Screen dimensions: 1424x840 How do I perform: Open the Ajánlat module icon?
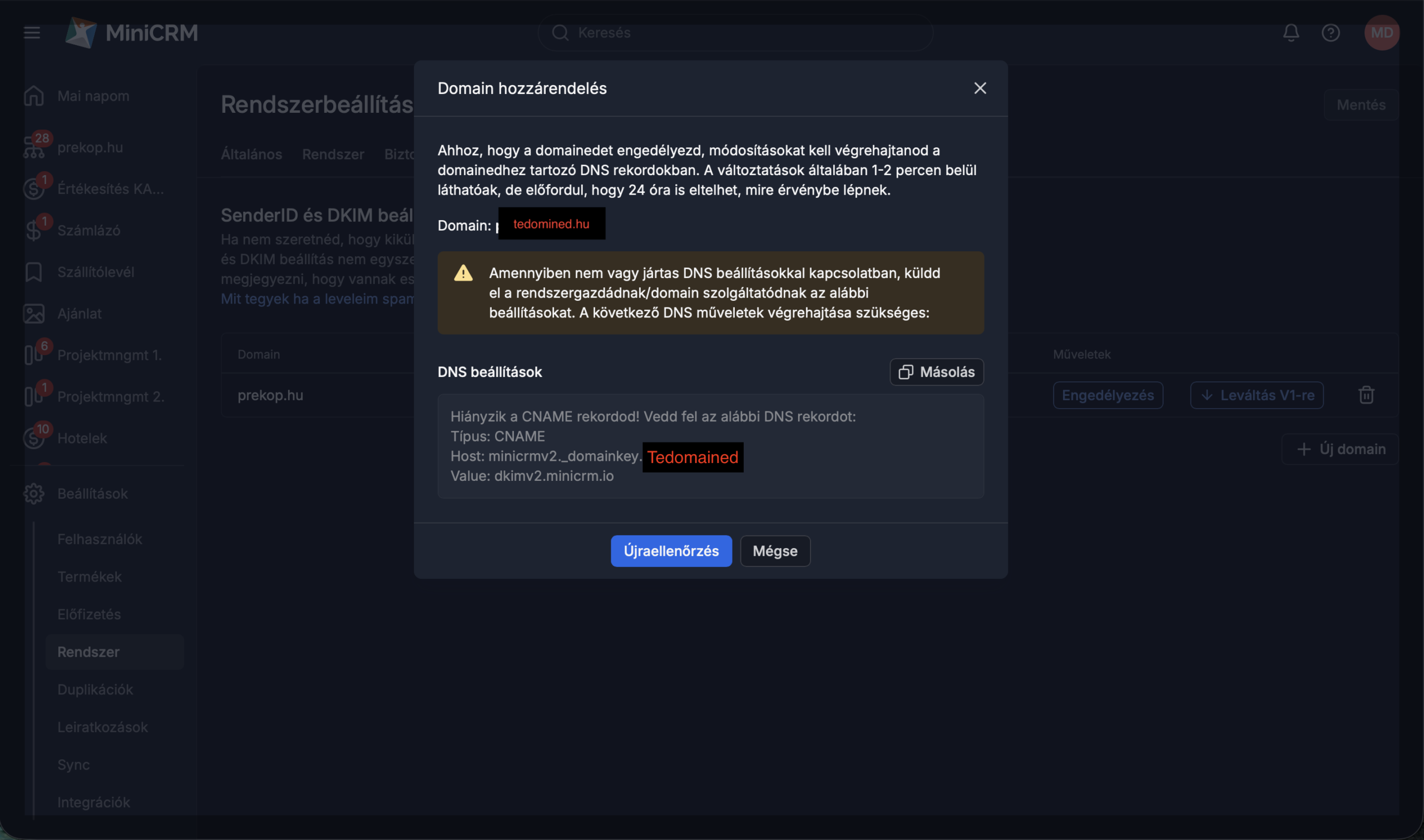(33, 314)
